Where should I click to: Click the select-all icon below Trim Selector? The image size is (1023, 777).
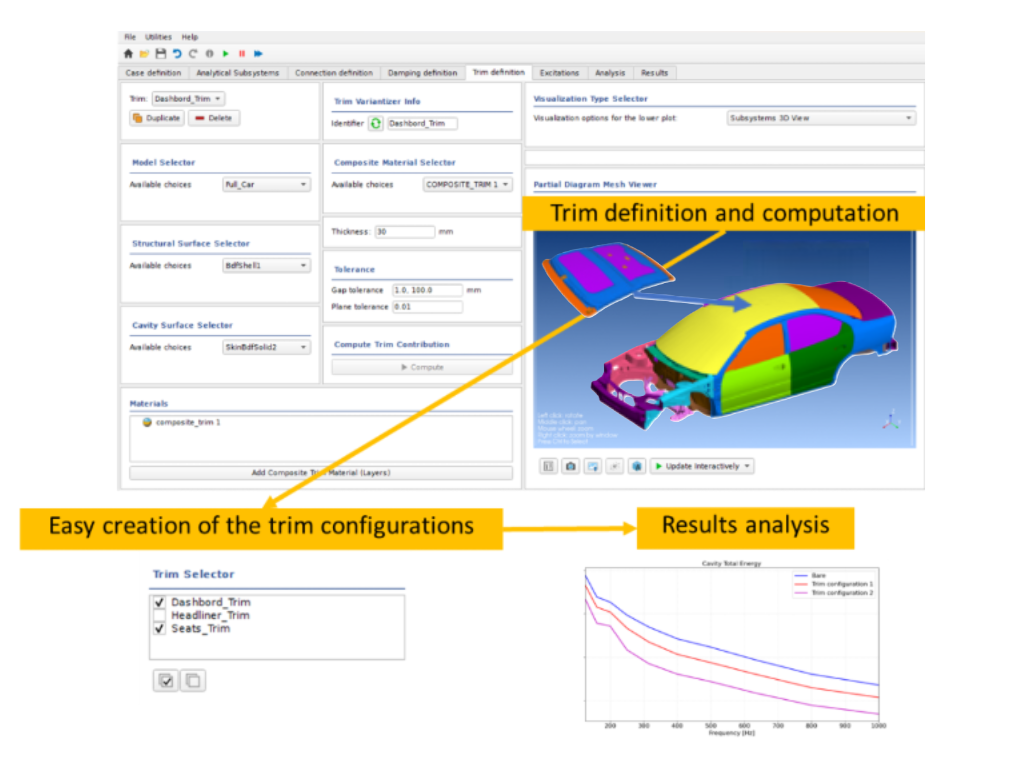point(166,681)
